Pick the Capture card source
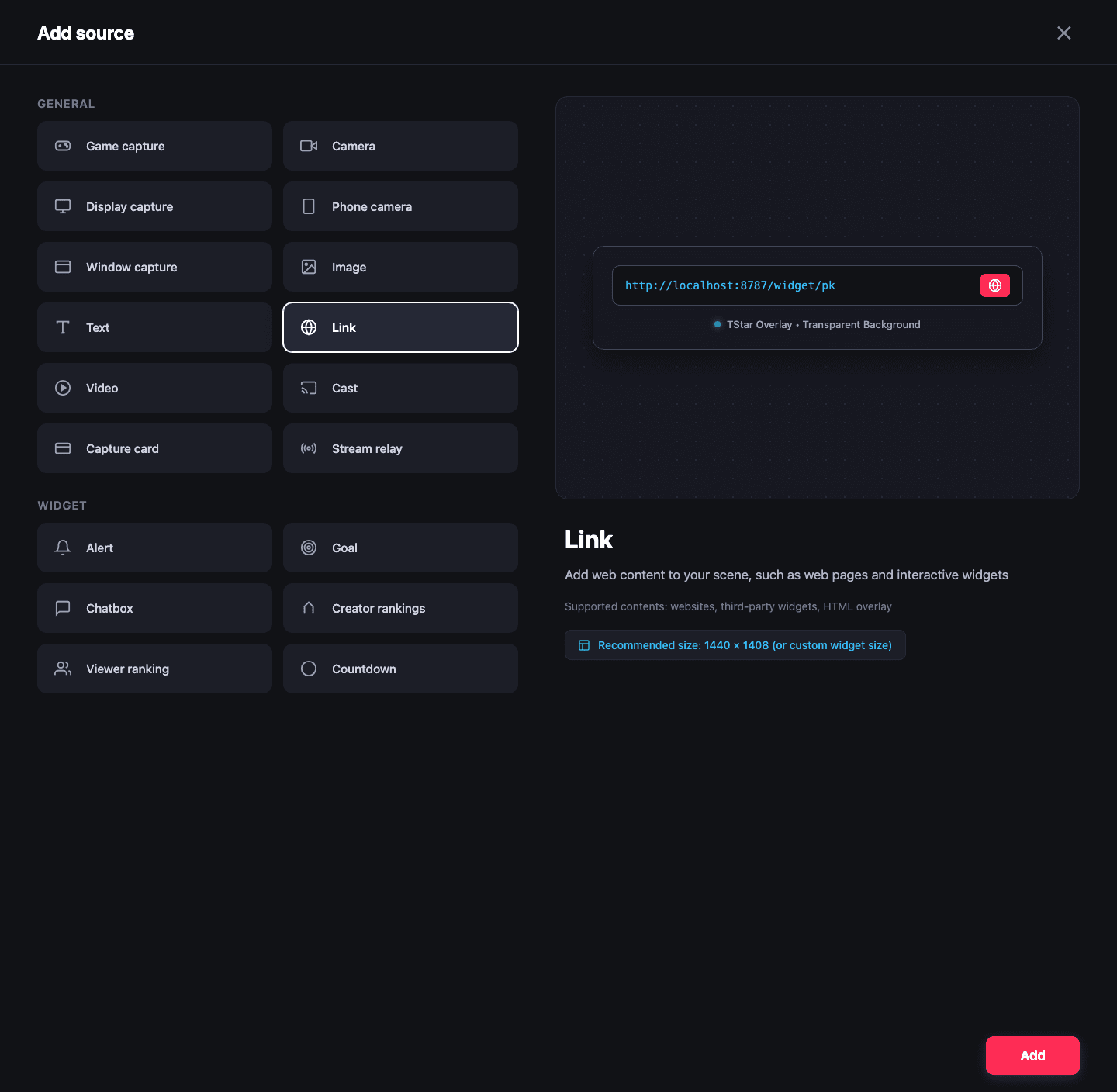The height and width of the screenshot is (1092, 1117). coord(154,448)
